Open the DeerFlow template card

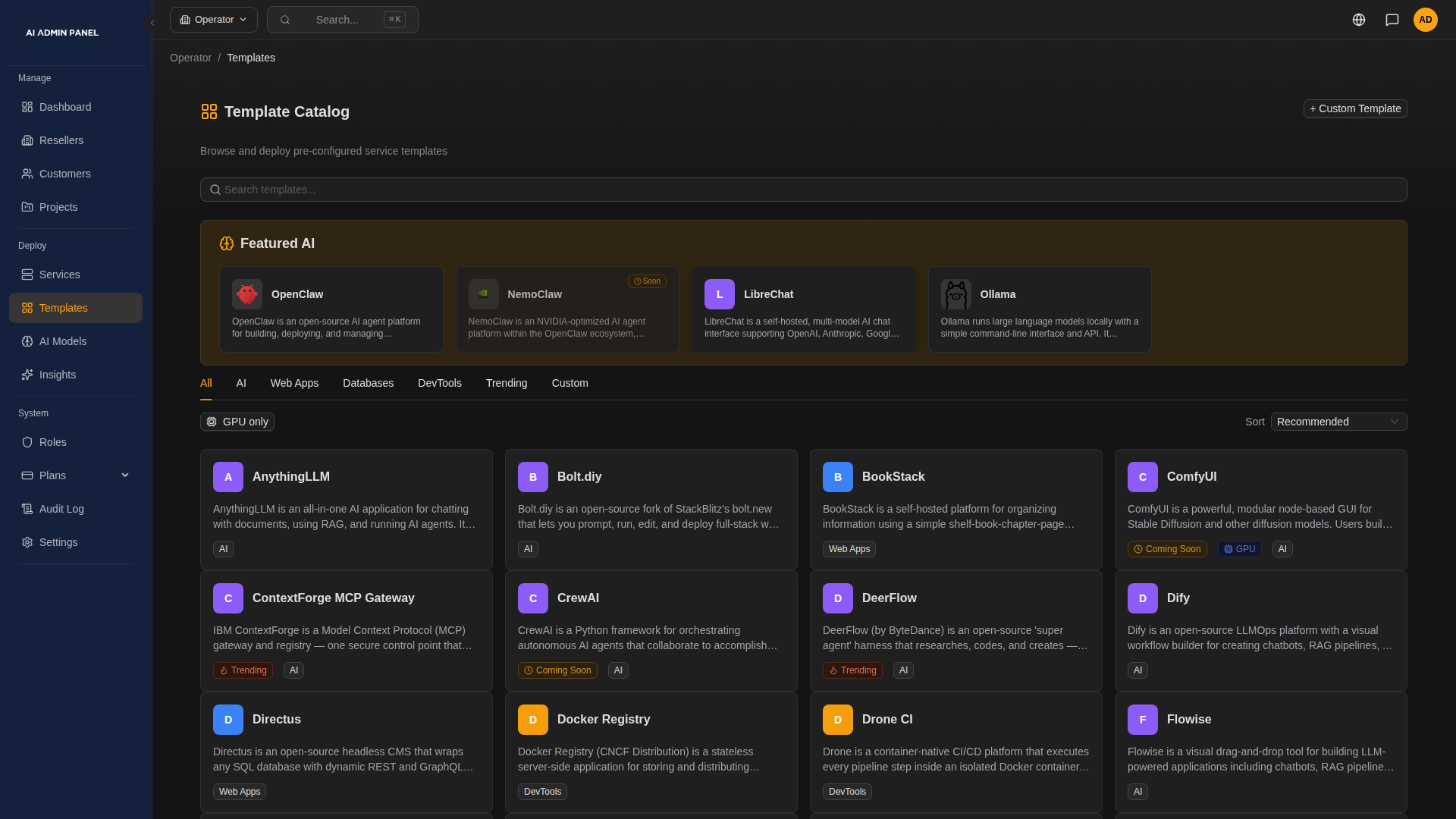[x=956, y=631]
